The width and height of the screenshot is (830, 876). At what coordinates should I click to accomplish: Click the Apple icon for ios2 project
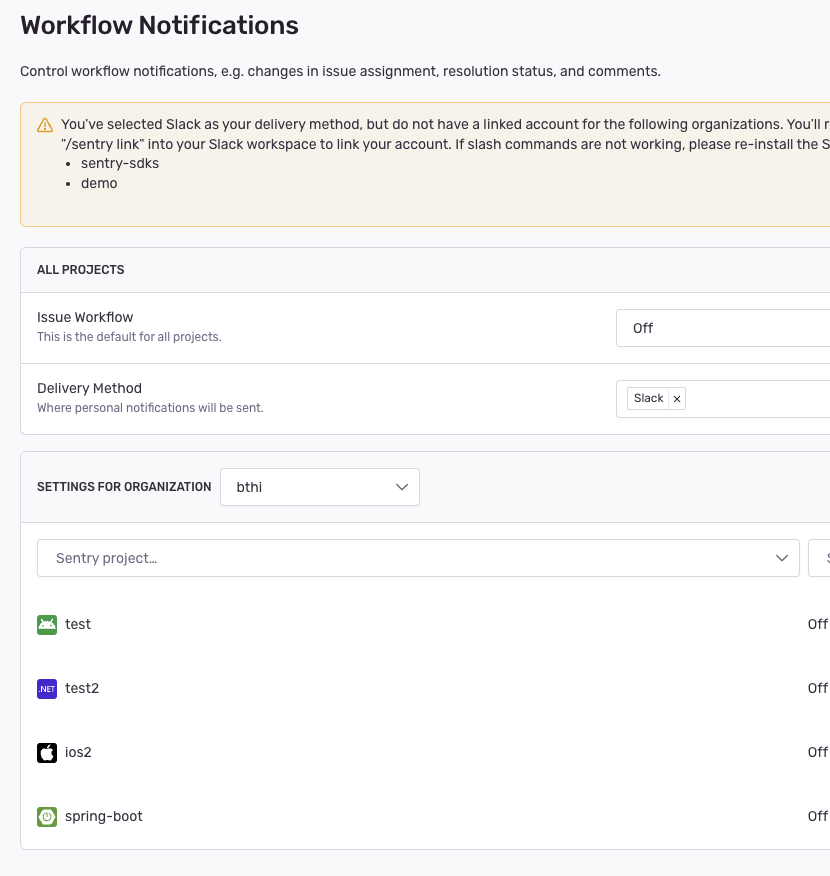click(46, 752)
